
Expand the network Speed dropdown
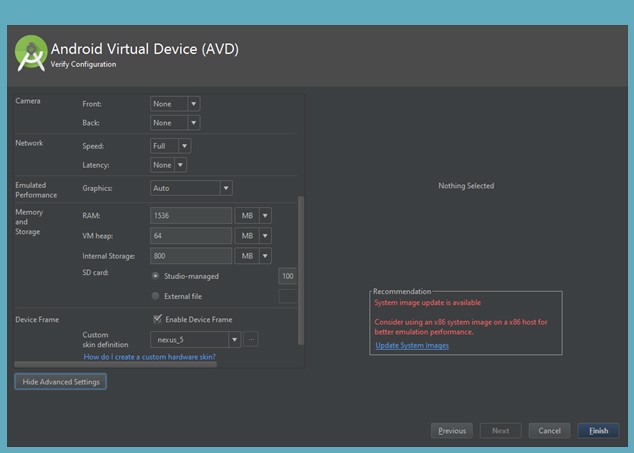pos(170,146)
